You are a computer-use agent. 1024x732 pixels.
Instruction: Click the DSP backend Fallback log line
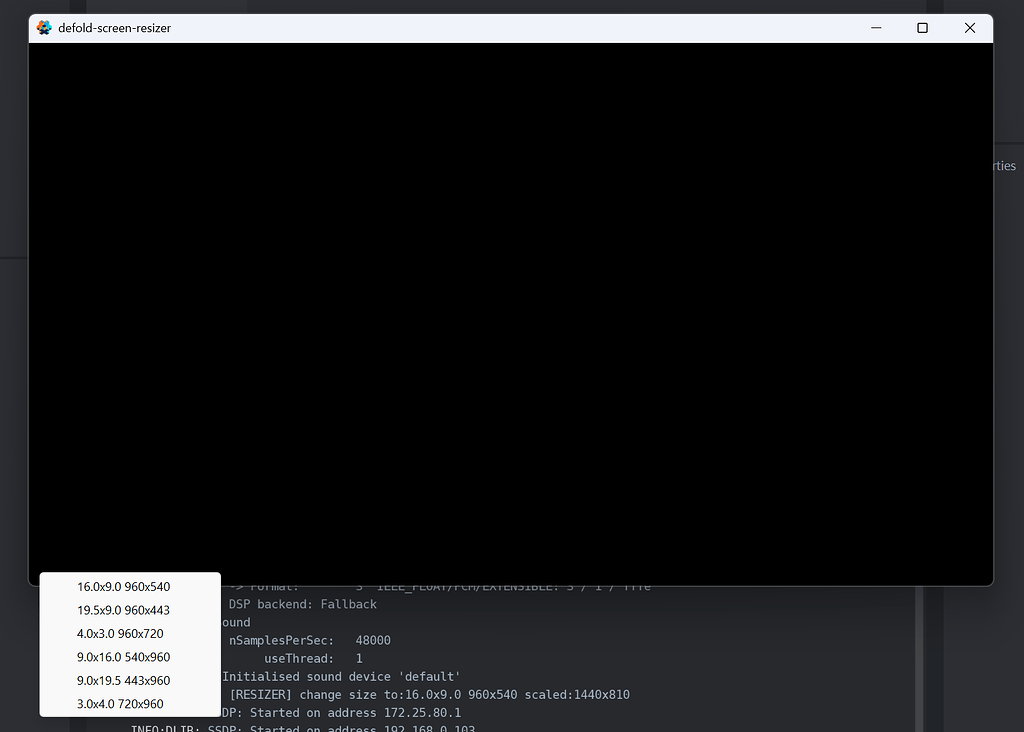(x=302, y=604)
